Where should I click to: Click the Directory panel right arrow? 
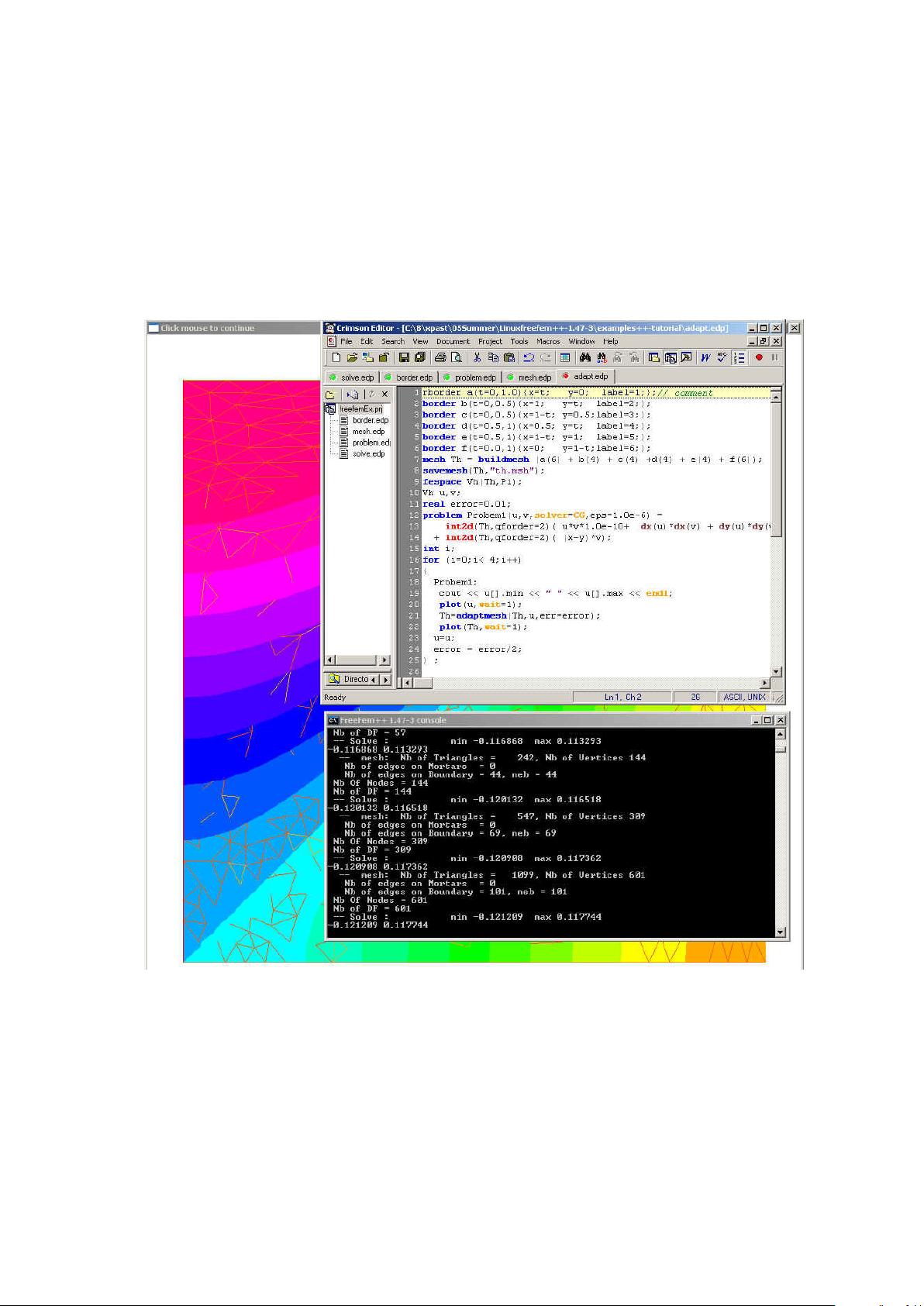[386, 680]
